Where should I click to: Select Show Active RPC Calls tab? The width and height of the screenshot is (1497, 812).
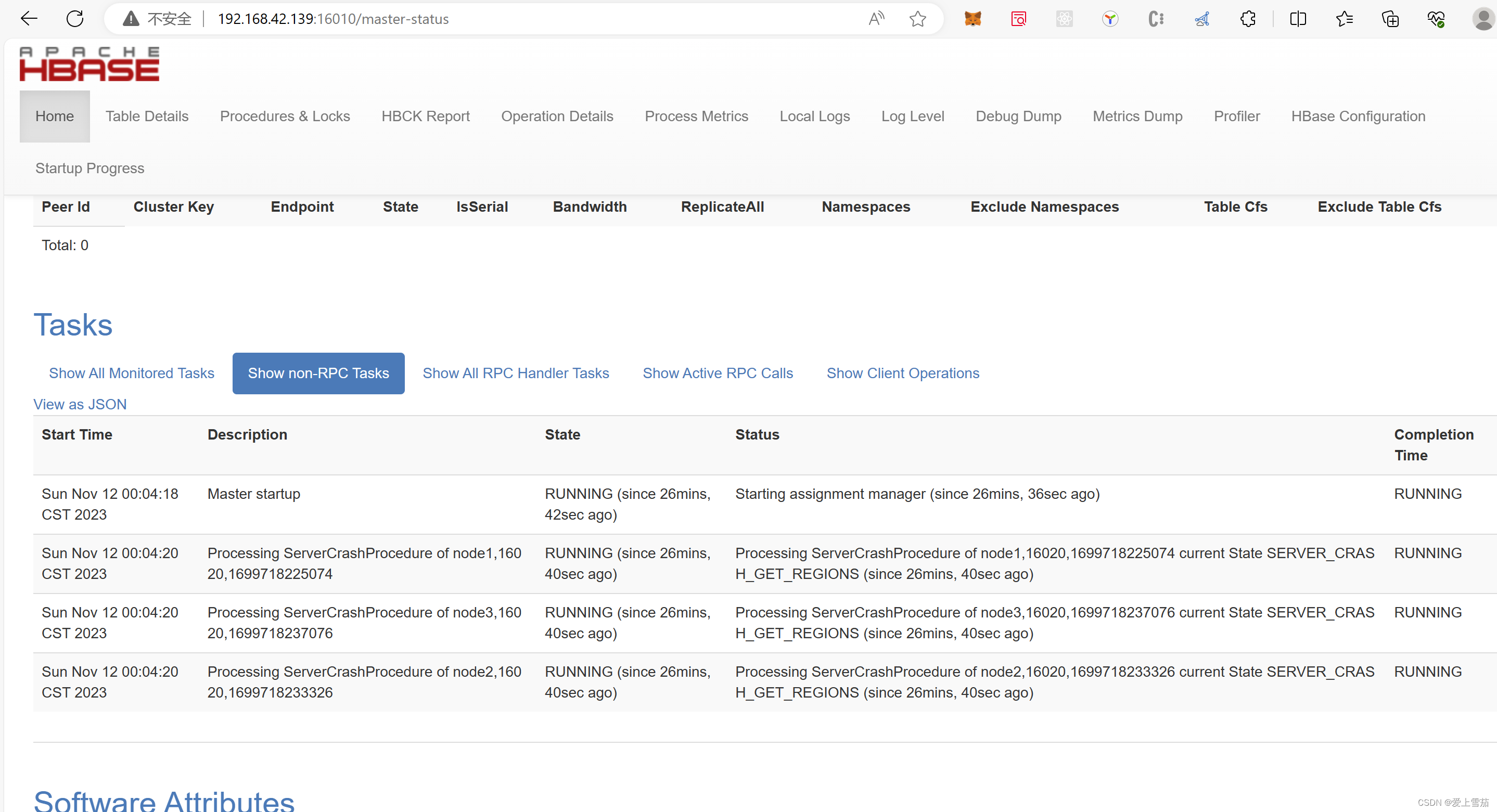(x=718, y=373)
